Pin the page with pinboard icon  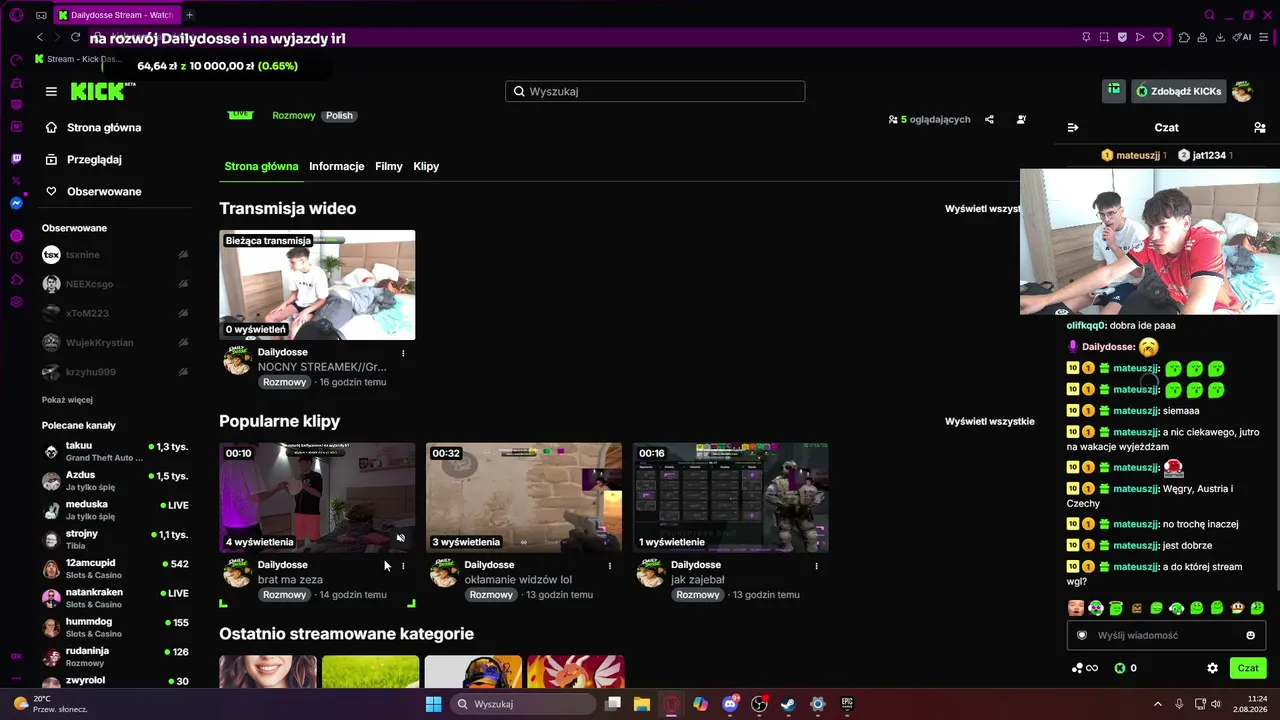(1086, 37)
